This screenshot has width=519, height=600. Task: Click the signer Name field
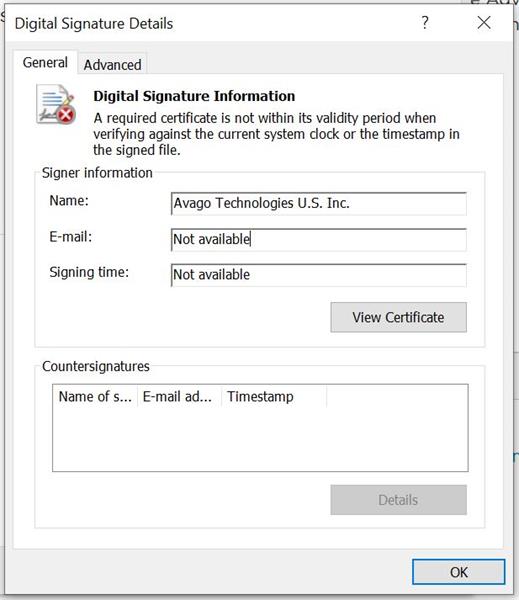[318, 204]
